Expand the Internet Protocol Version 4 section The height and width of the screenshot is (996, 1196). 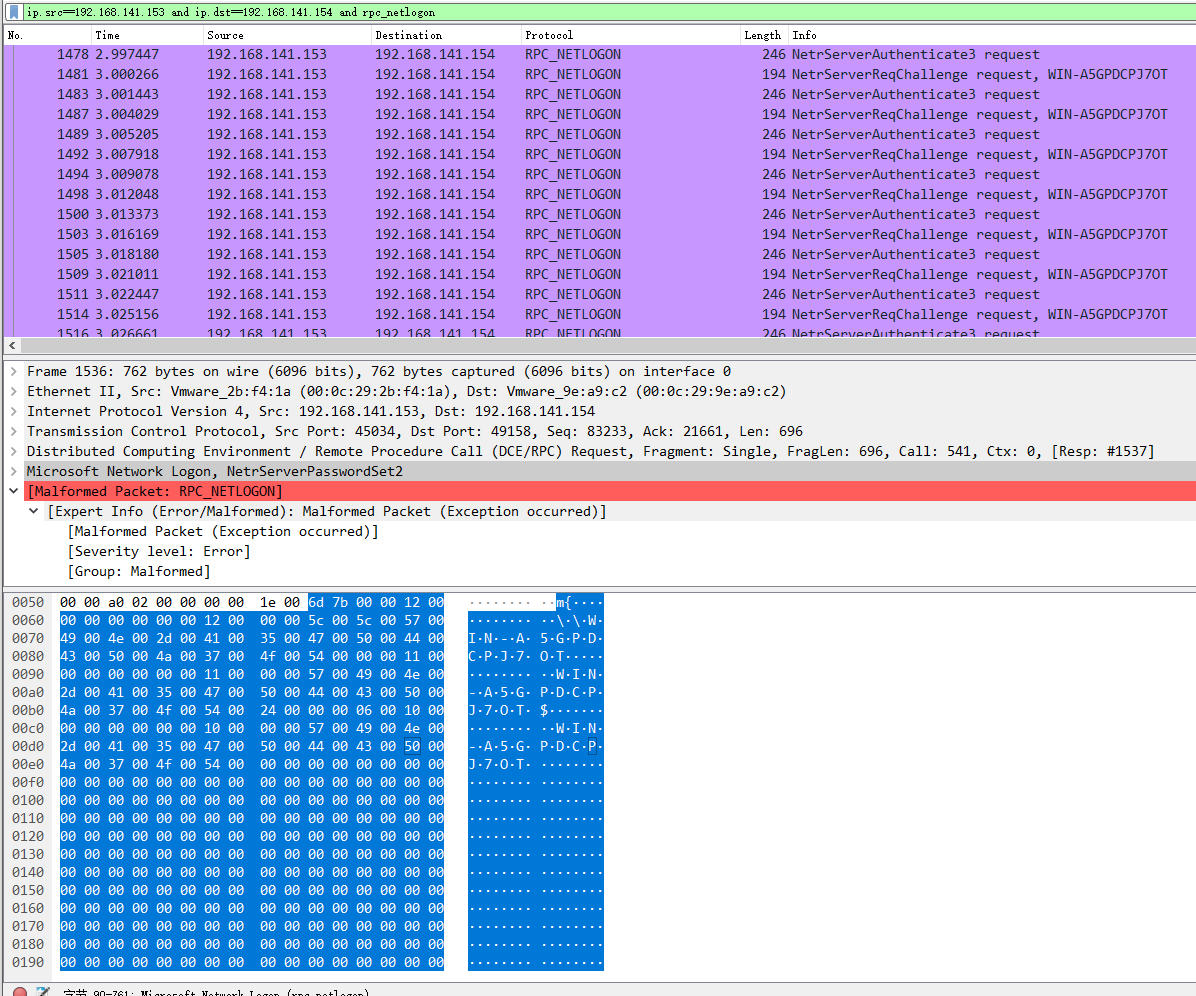coord(13,411)
